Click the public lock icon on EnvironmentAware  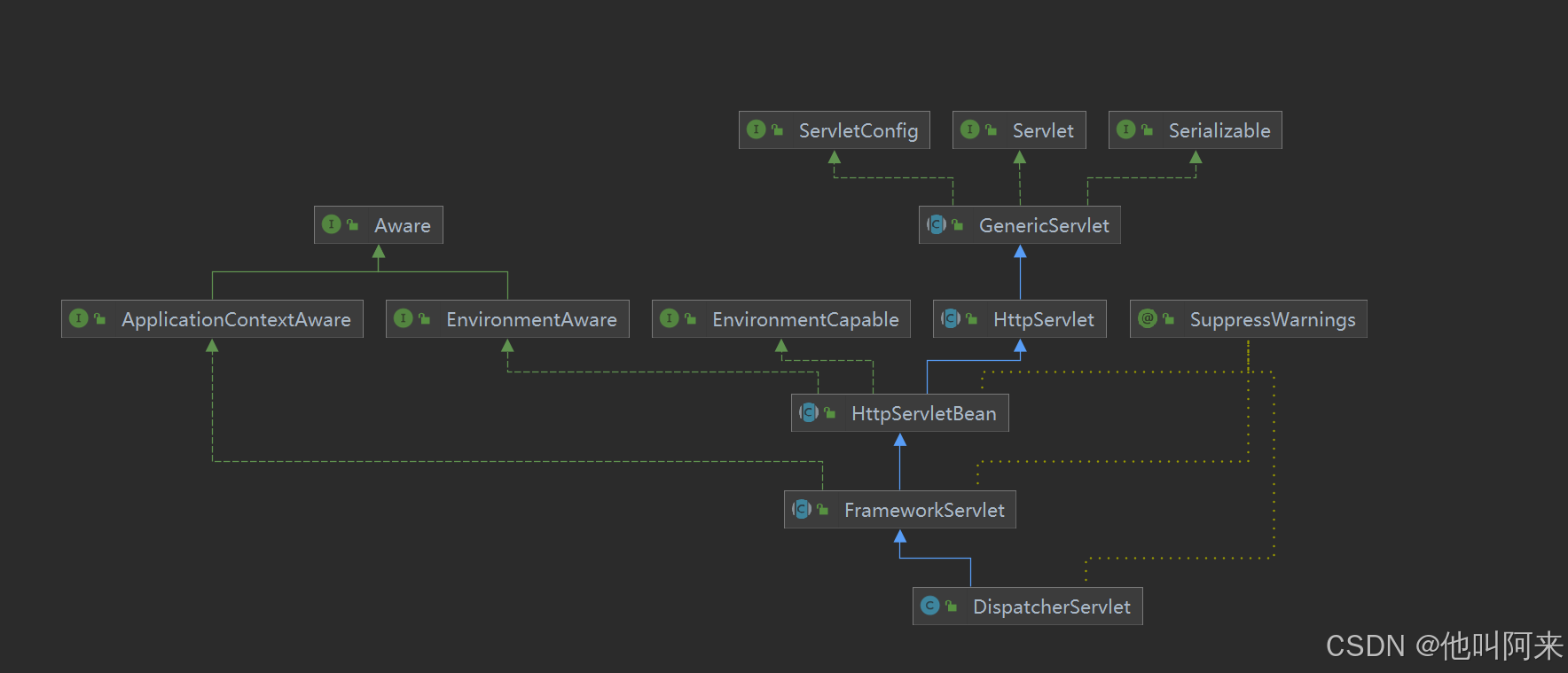[x=424, y=319]
